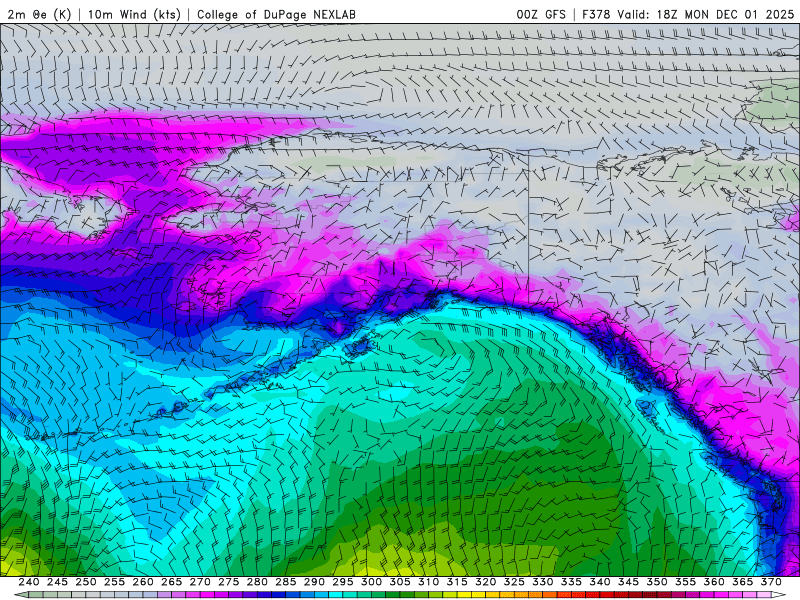
Task: Click the 355 value on the color scale
Action: (x=686, y=582)
